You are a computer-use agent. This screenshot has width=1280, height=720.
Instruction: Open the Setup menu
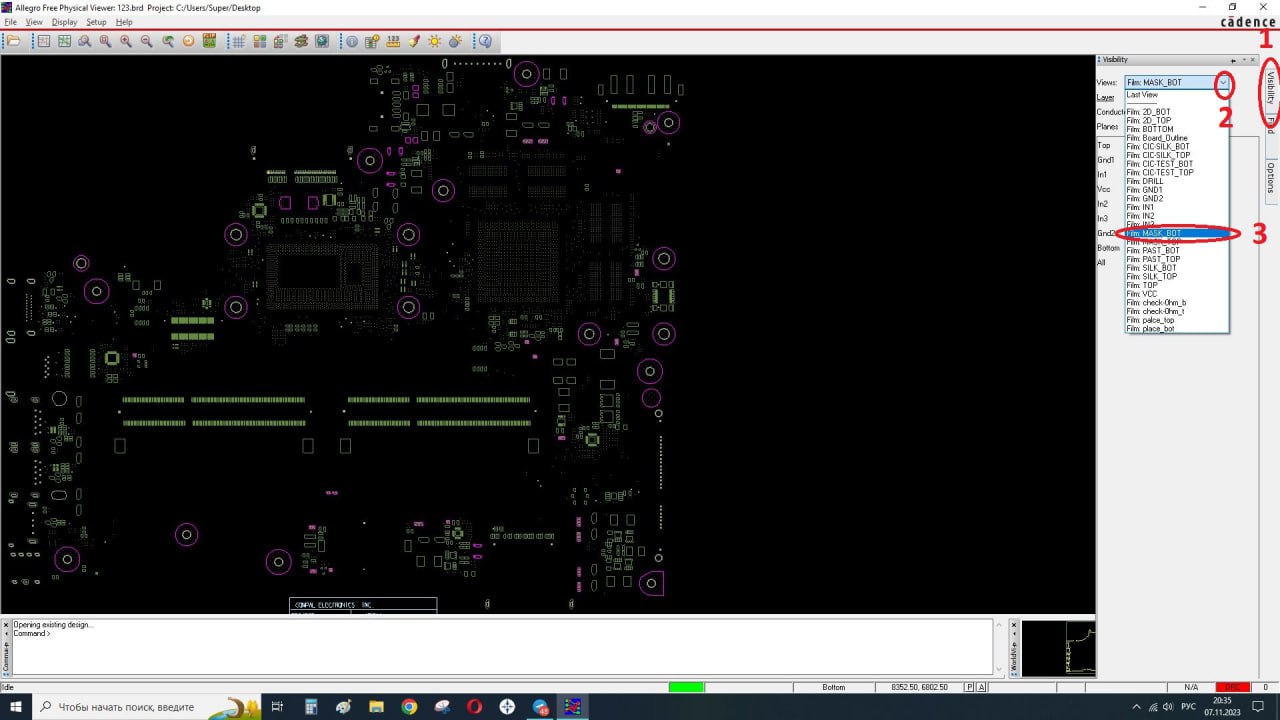pyautogui.click(x=96, y=22)
